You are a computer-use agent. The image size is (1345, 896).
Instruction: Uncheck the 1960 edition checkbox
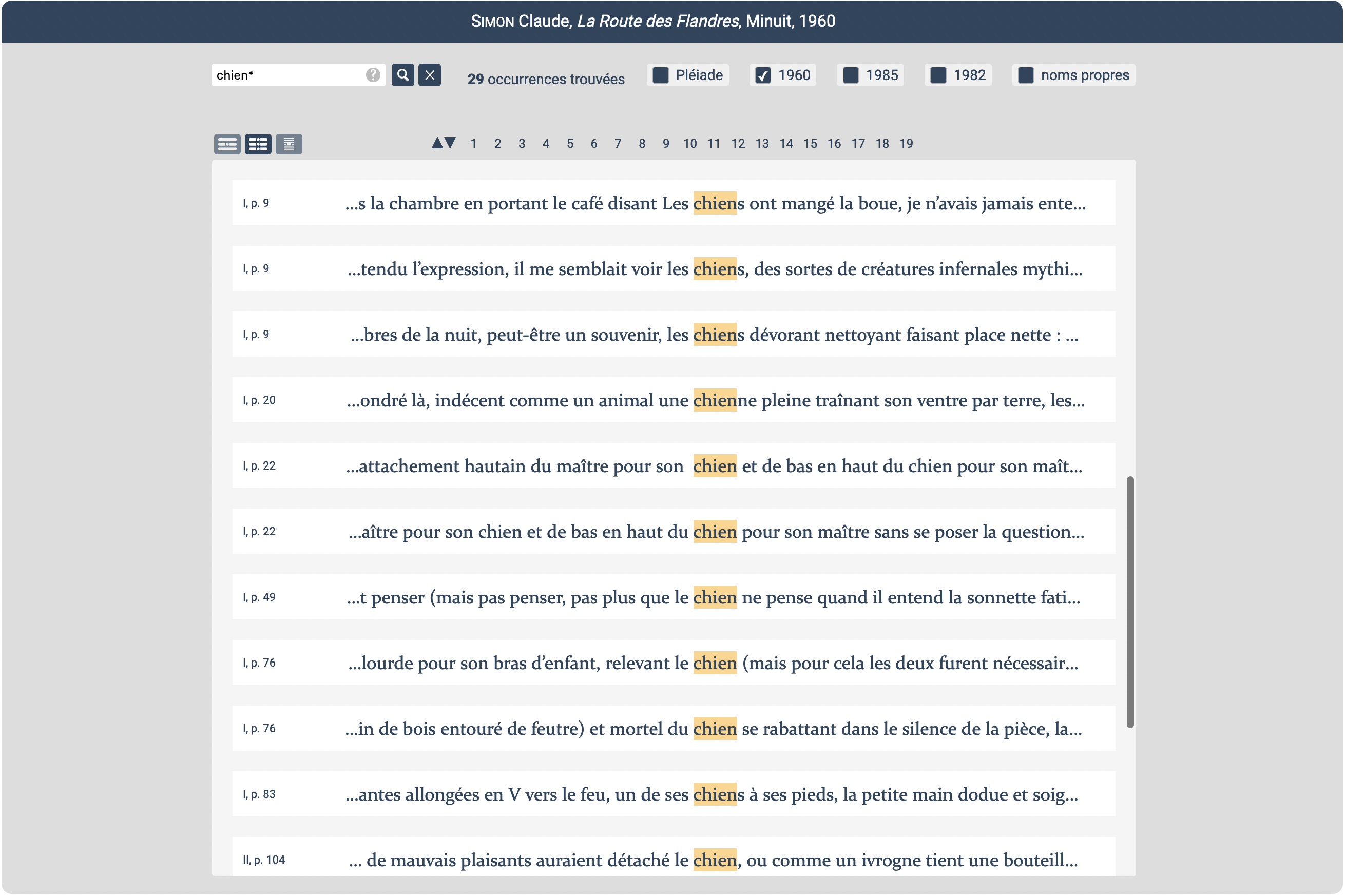[x=762, y=75]
